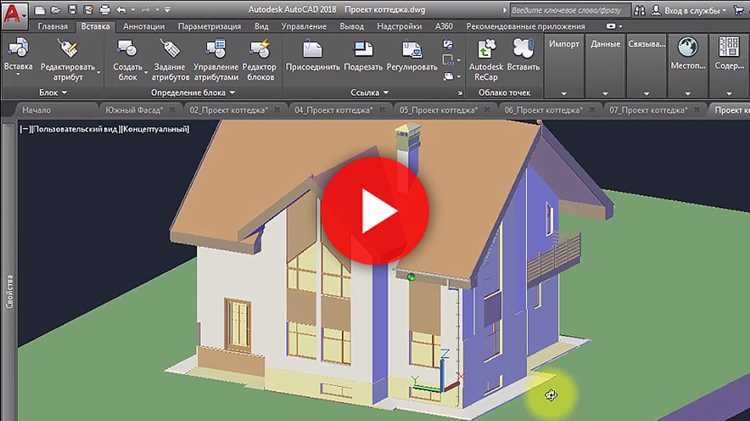The height and width of the screenshot is (421, 750).
Task: Switch to the Главная ribbon tab
Action: 53,27
